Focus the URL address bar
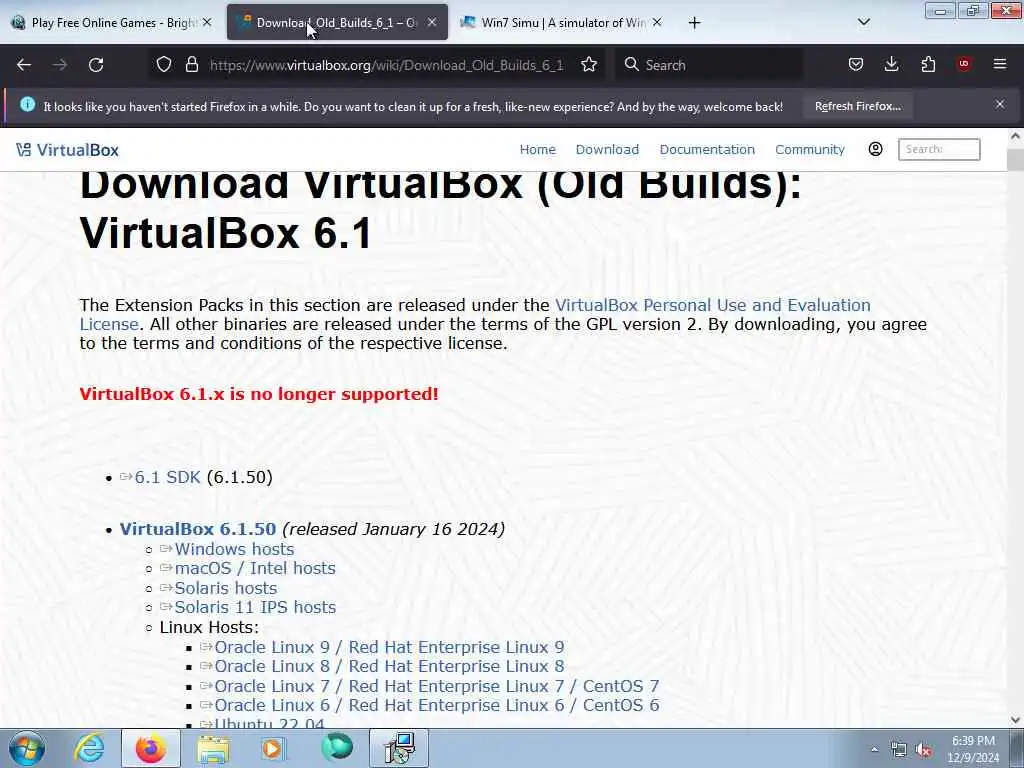Image resolution: width=1024 pixels, height=768 pixels. [386, 65]
